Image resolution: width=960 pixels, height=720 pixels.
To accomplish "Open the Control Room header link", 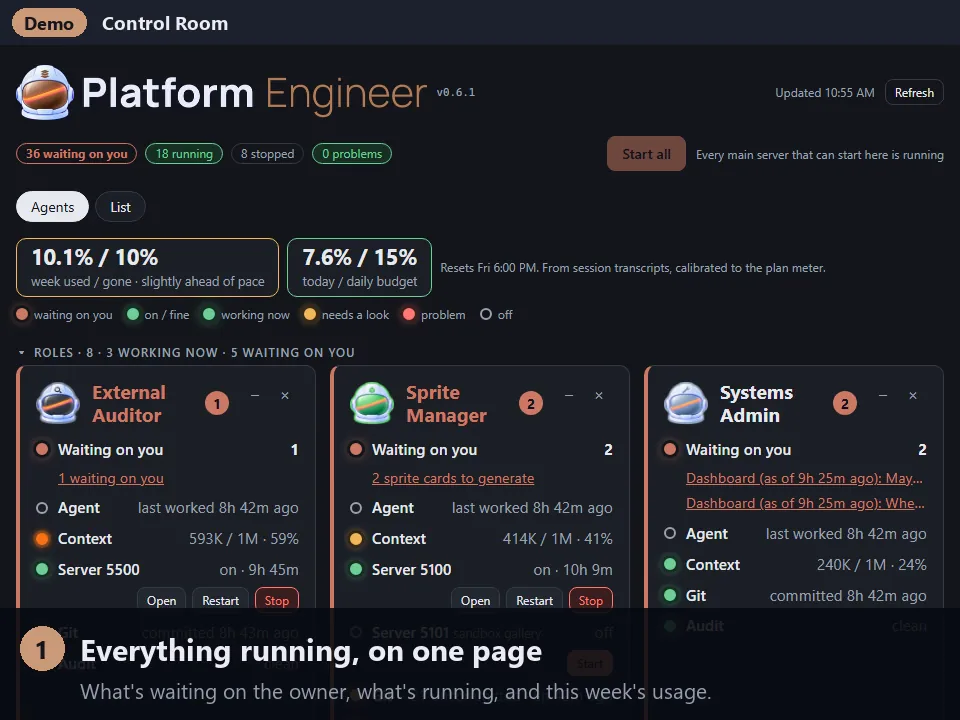I will pos(165,23).
